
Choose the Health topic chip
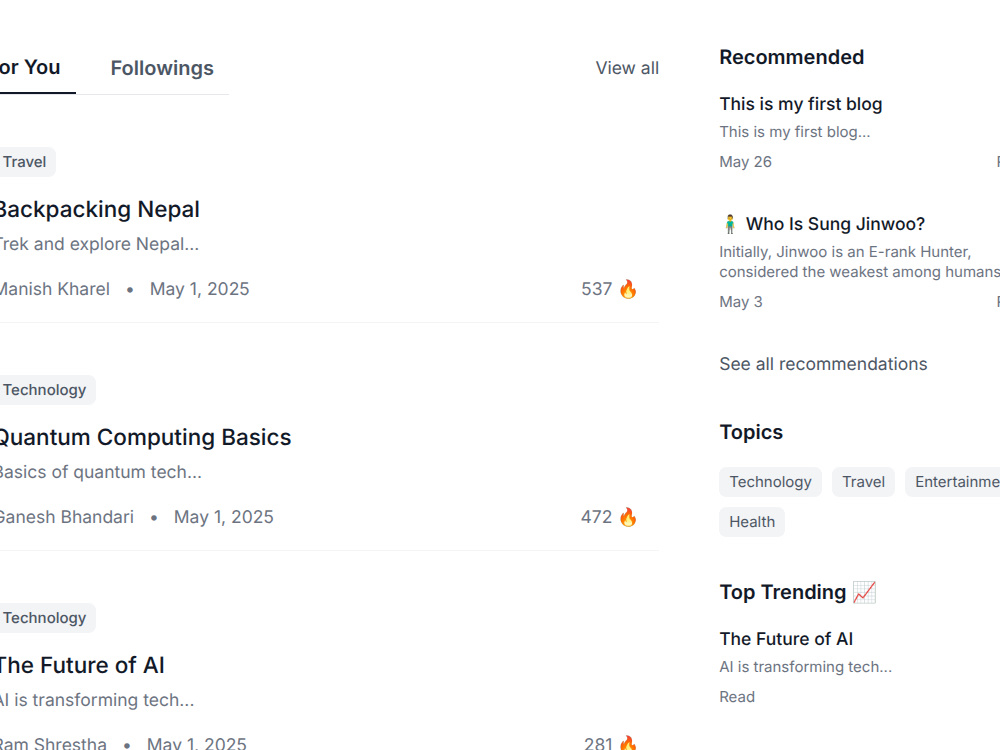tap(752, 522)
